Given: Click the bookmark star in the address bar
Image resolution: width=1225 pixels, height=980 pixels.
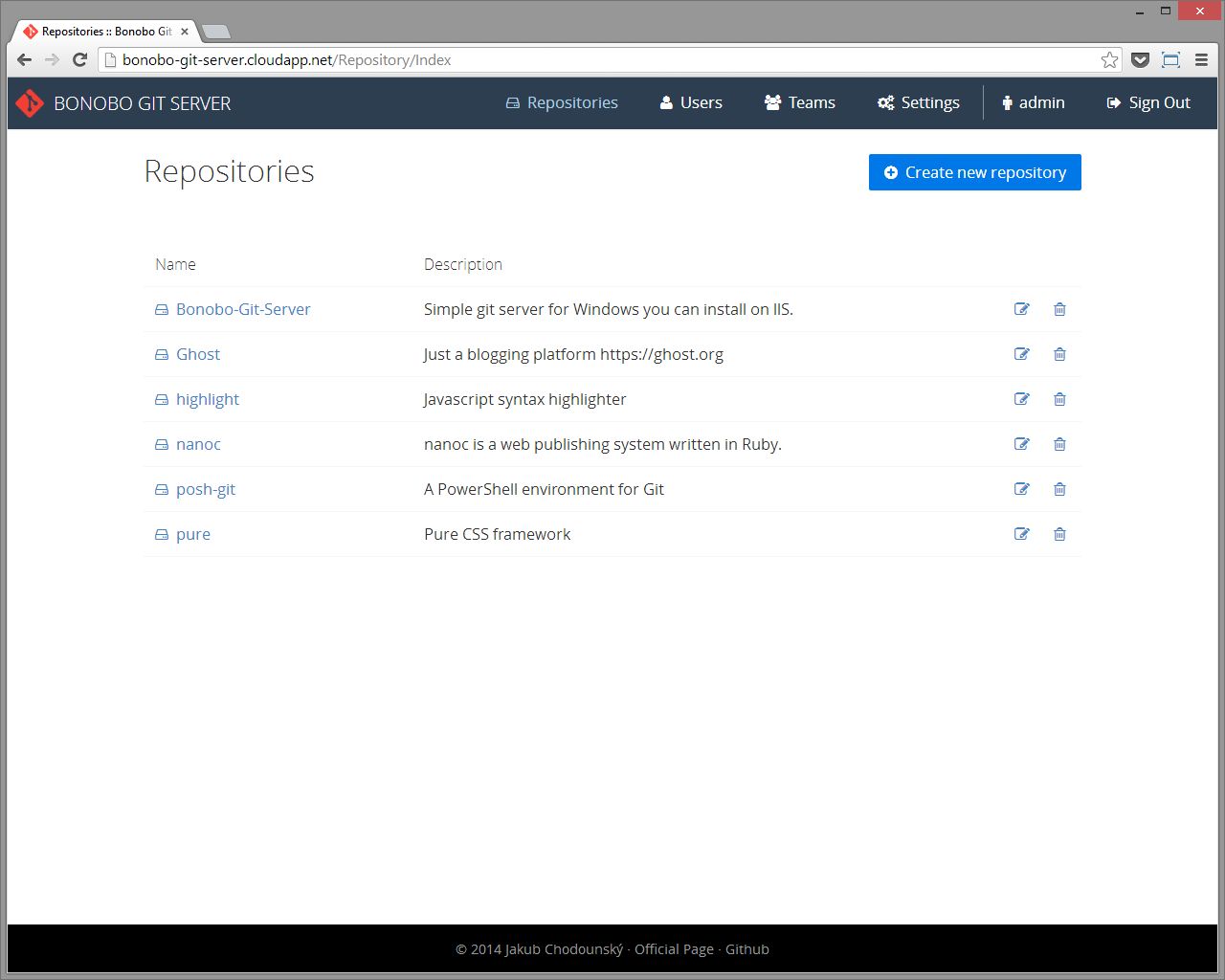Looking at the screenshot, I should (x=1108, y=59).
